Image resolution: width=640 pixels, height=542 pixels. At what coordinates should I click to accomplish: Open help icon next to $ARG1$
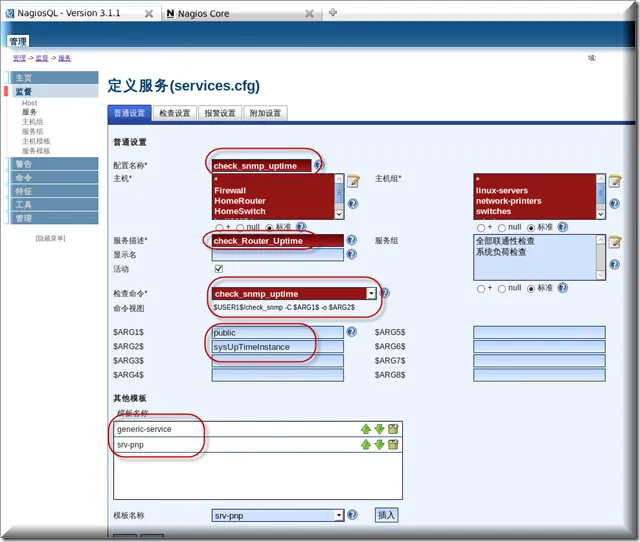tap(351, 331)
